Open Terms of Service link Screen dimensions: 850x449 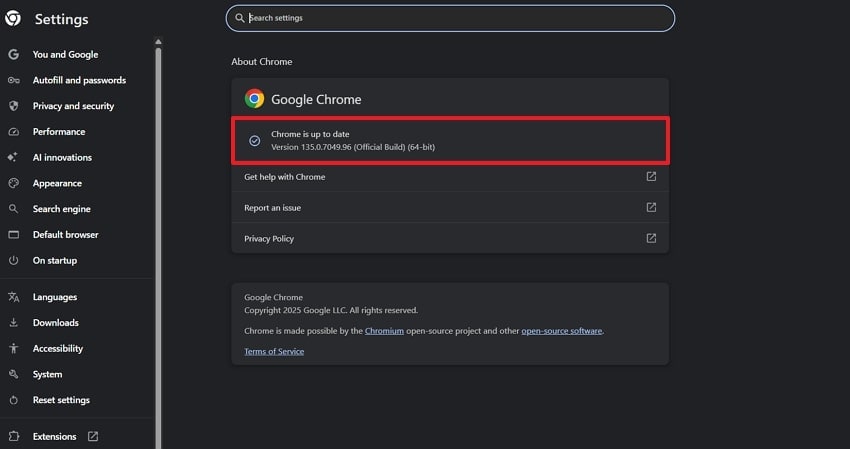[274, 351]
